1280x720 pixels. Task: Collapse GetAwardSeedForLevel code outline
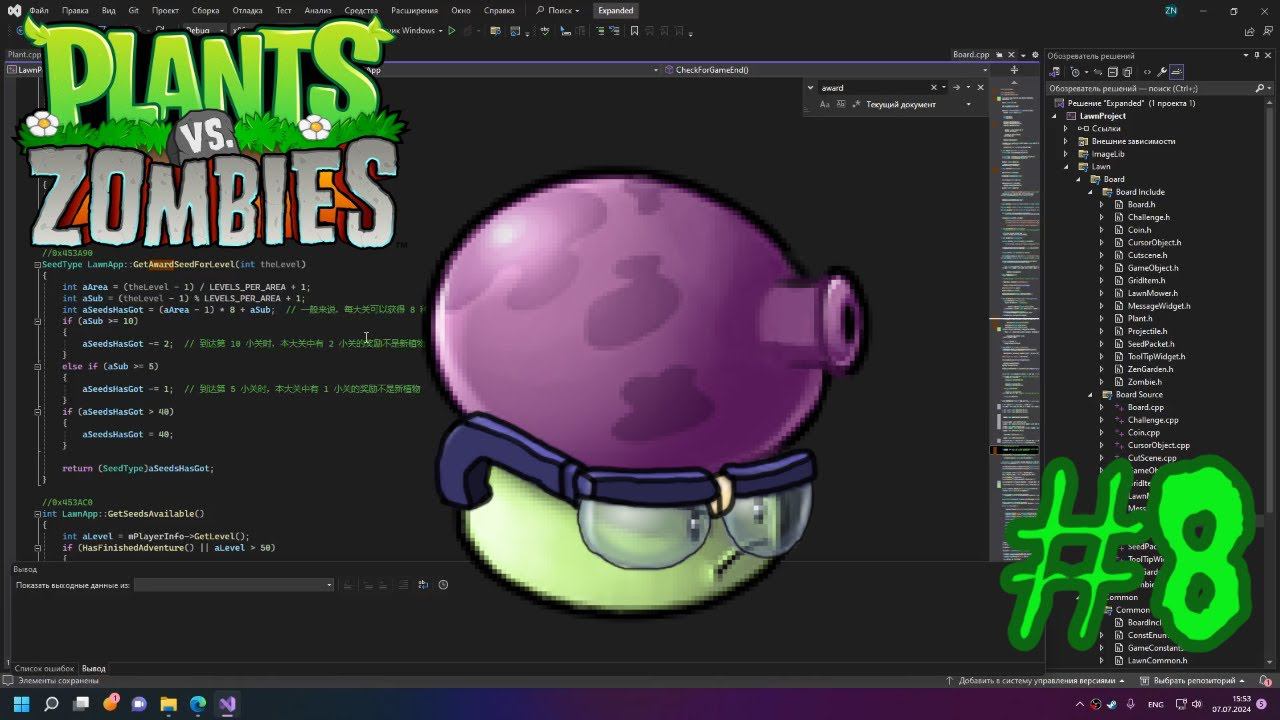37,265
